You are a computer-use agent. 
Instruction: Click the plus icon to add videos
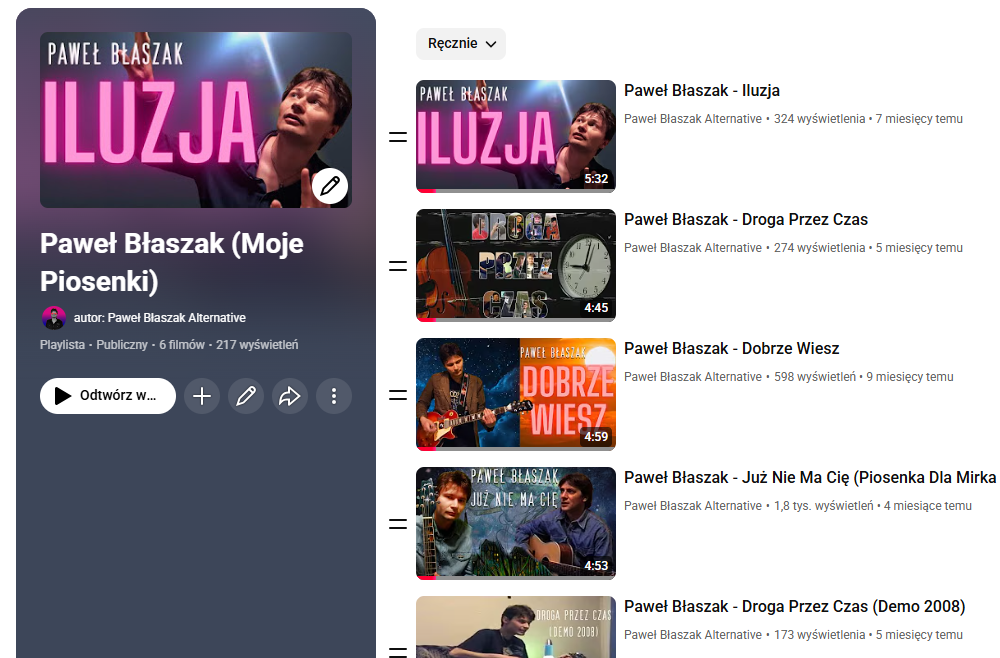point(202,396)
